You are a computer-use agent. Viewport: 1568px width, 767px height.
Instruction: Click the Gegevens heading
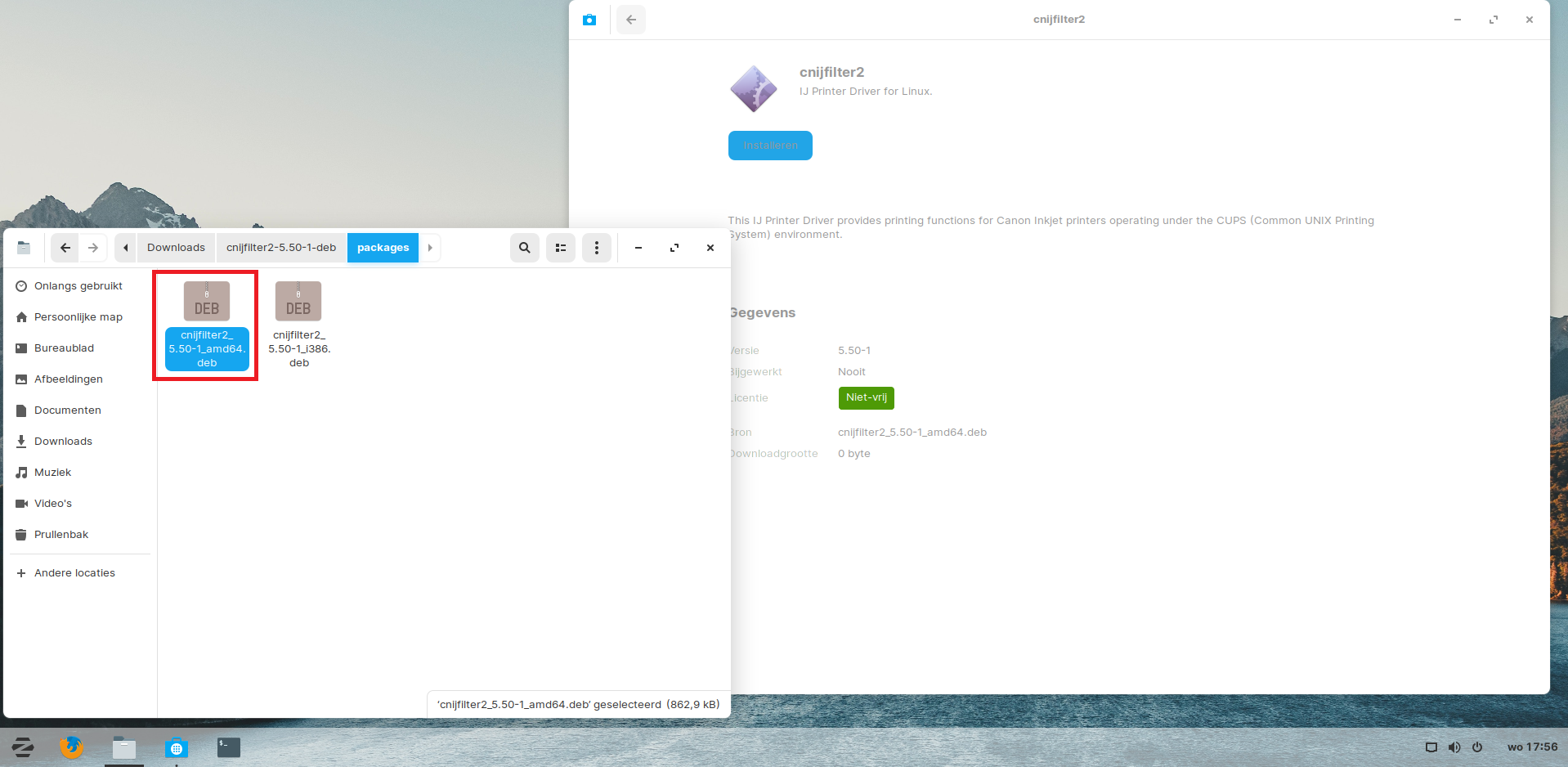tap(762, 313)
